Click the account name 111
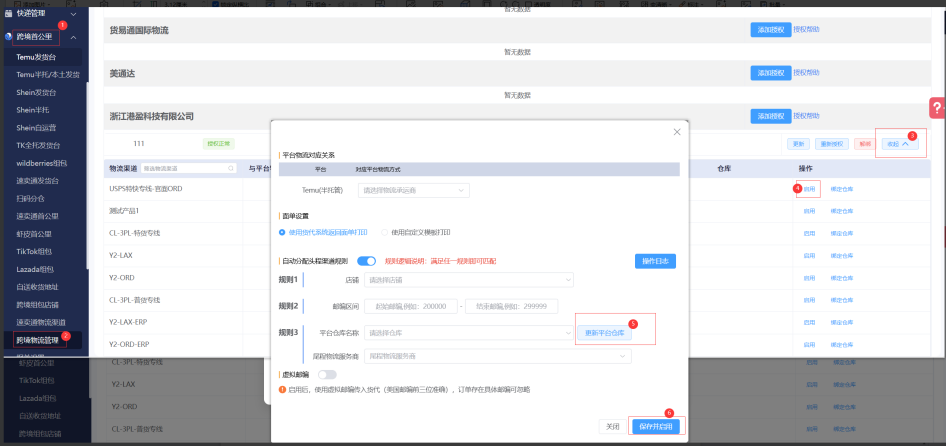 139,144
